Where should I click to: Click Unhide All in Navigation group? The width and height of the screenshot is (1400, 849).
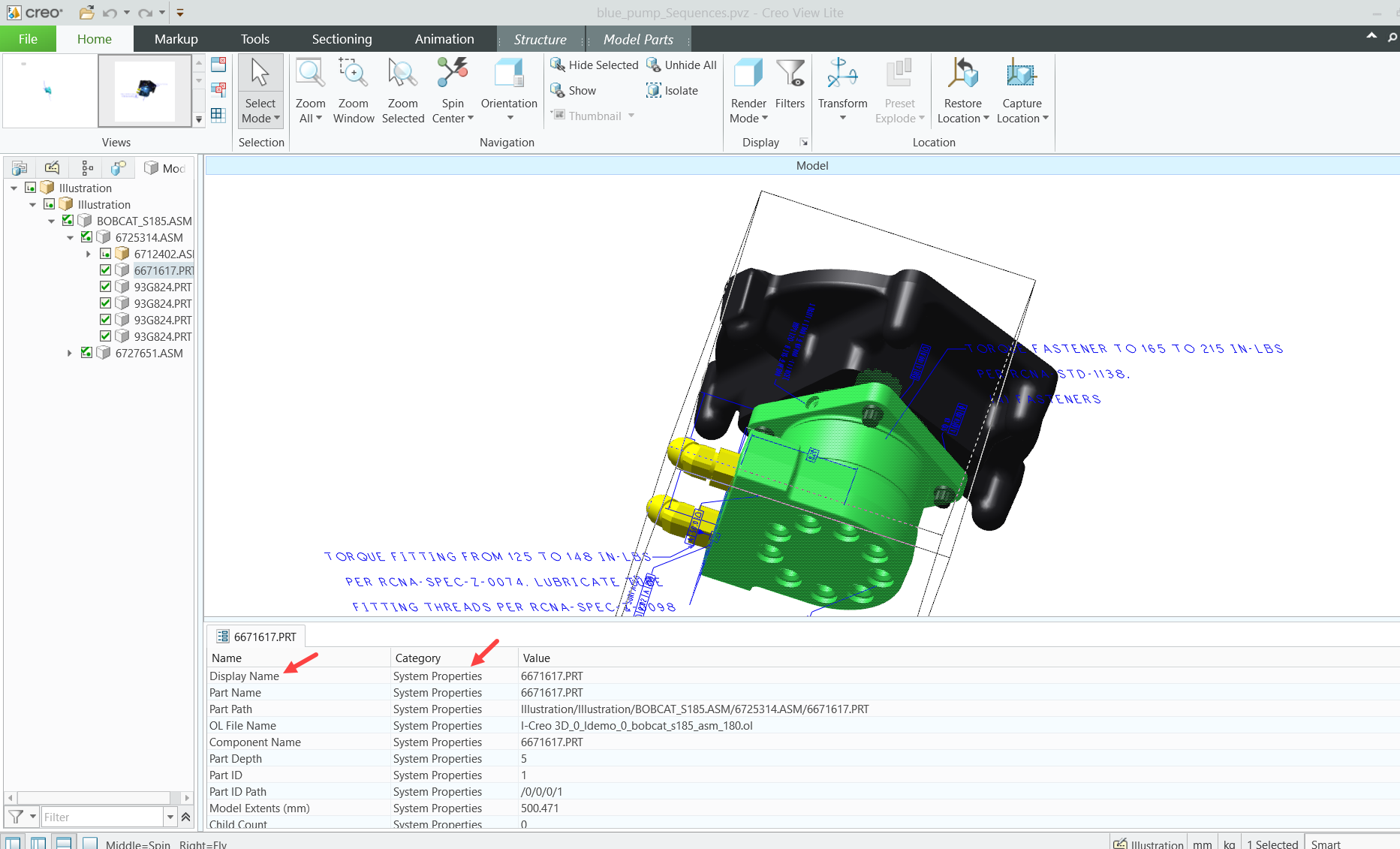682,65
